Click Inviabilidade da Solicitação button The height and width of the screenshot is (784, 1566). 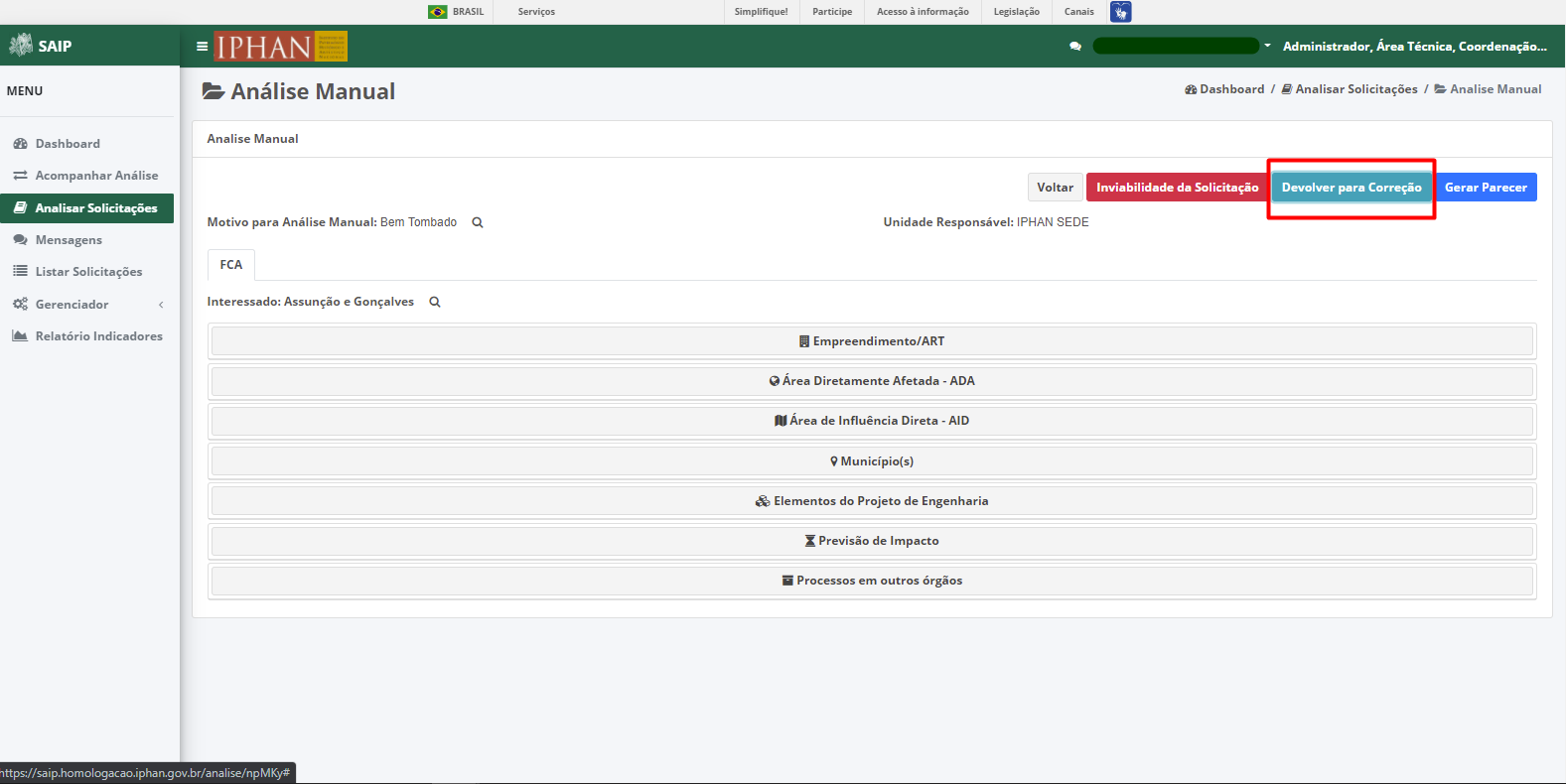pyautogui.click(x=1178, y=188)
